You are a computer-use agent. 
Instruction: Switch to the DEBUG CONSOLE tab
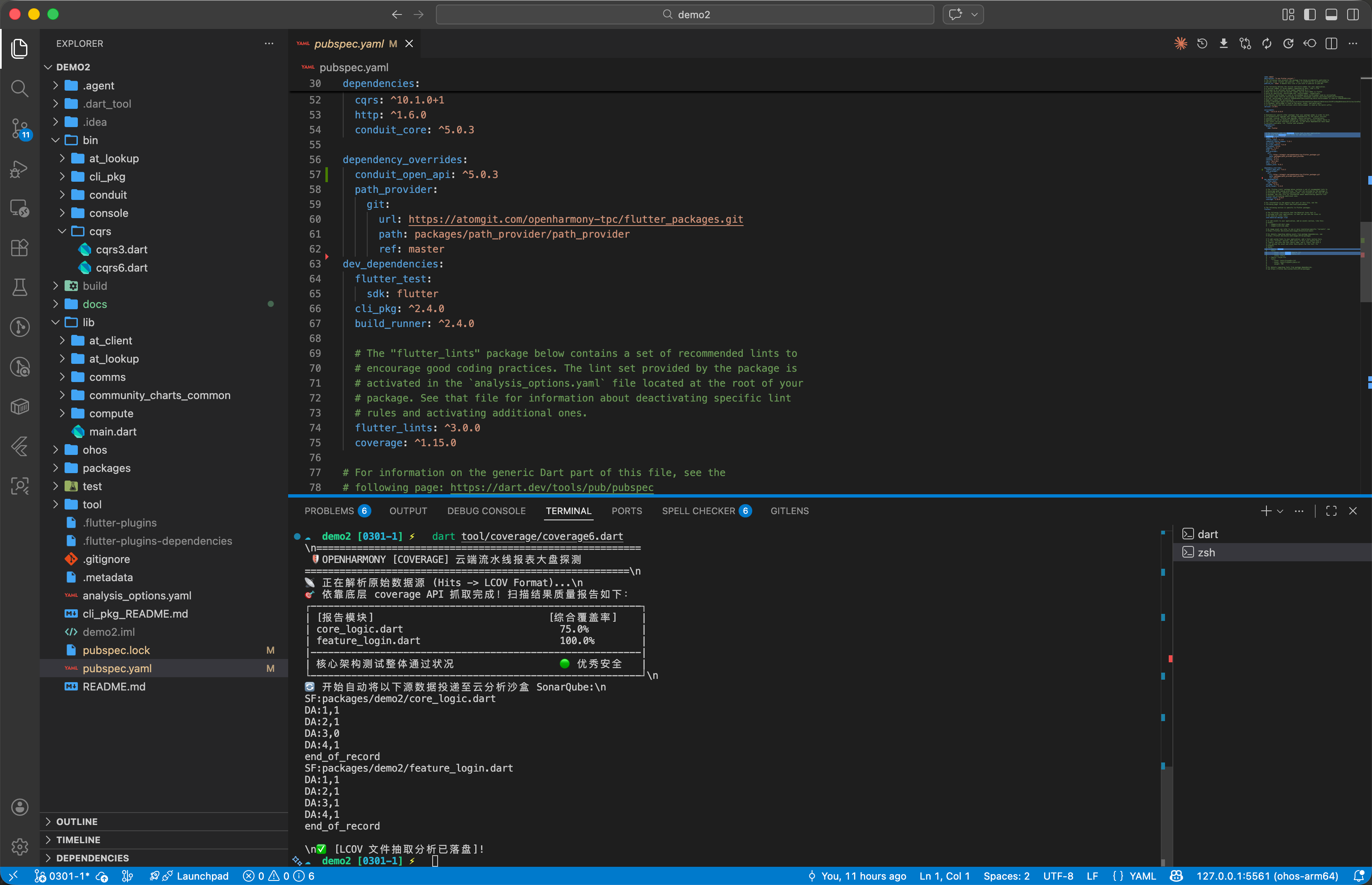point(486,511)
